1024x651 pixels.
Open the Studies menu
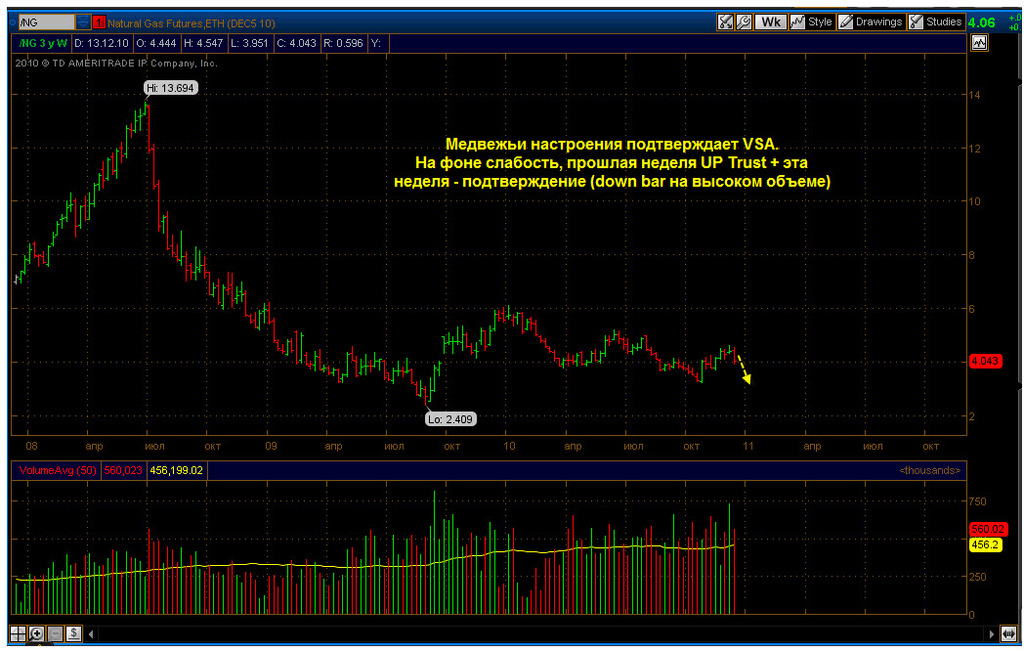click(x=936, y=22)
